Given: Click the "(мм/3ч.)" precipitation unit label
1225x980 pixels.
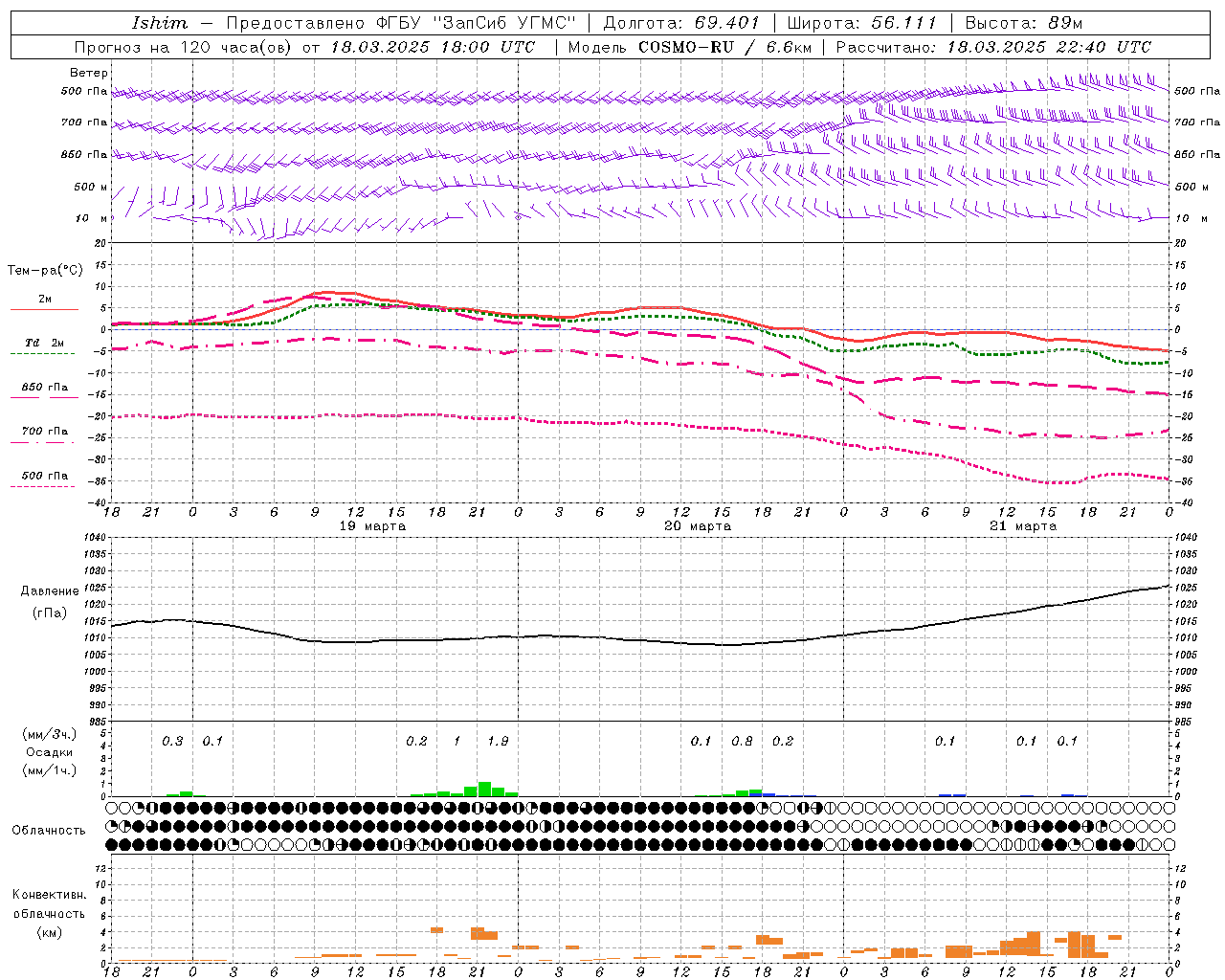Looking at the screenshot, I should point(50,734).
